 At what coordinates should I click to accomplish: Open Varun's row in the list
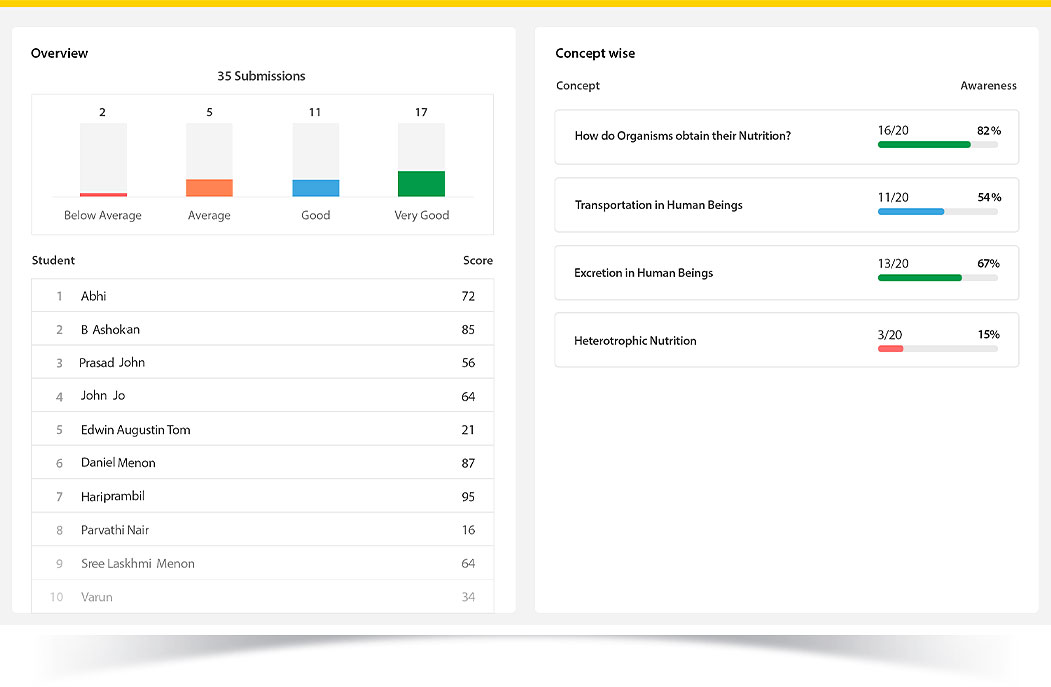(262, 597)
